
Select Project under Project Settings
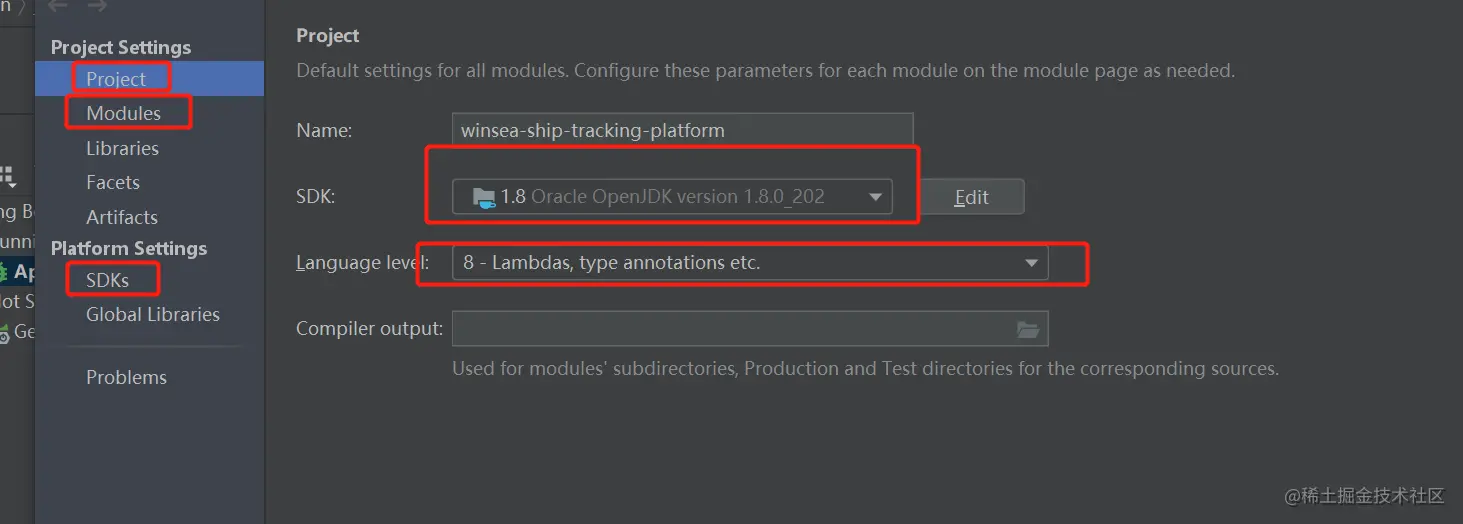point(116,79)
